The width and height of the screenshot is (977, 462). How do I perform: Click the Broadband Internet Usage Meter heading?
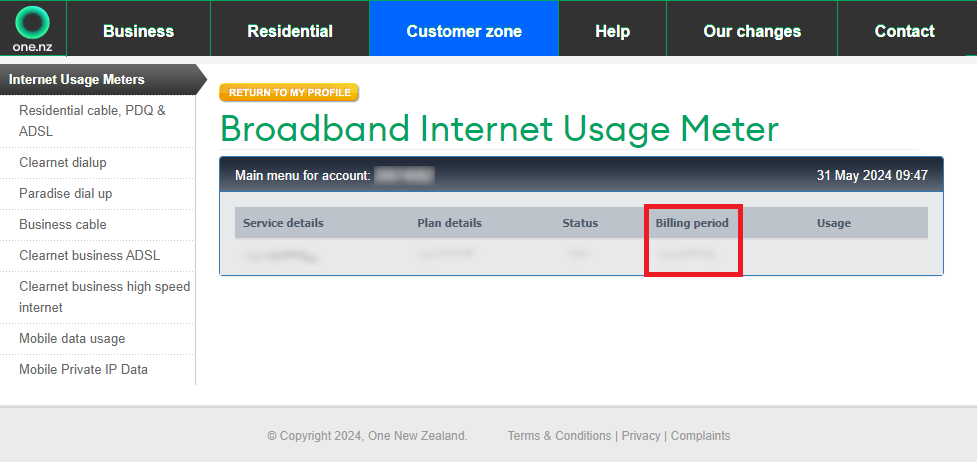pyautogui.click(x=499, y=129)
